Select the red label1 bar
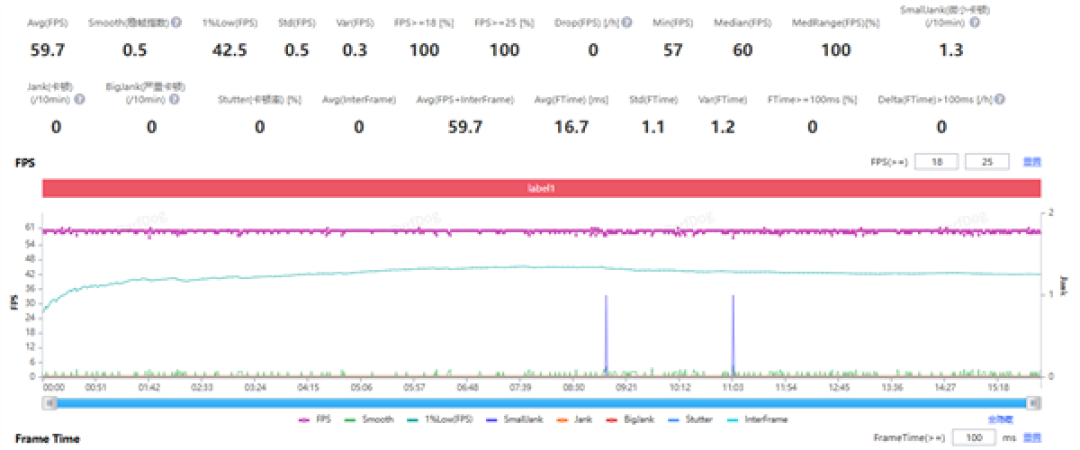The width and height of the screenshot is (1080, 450). [541, 188]
